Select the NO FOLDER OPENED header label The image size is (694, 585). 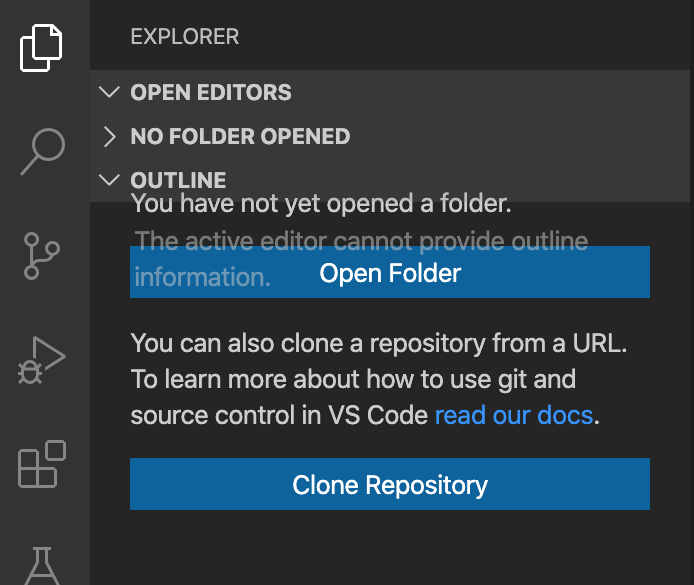coord(240,136)
